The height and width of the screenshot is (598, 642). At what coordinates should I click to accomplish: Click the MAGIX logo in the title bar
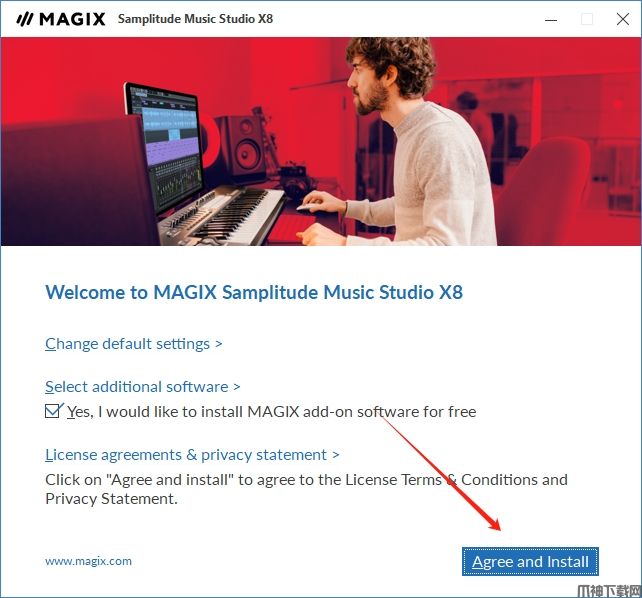tap(61, 19)
